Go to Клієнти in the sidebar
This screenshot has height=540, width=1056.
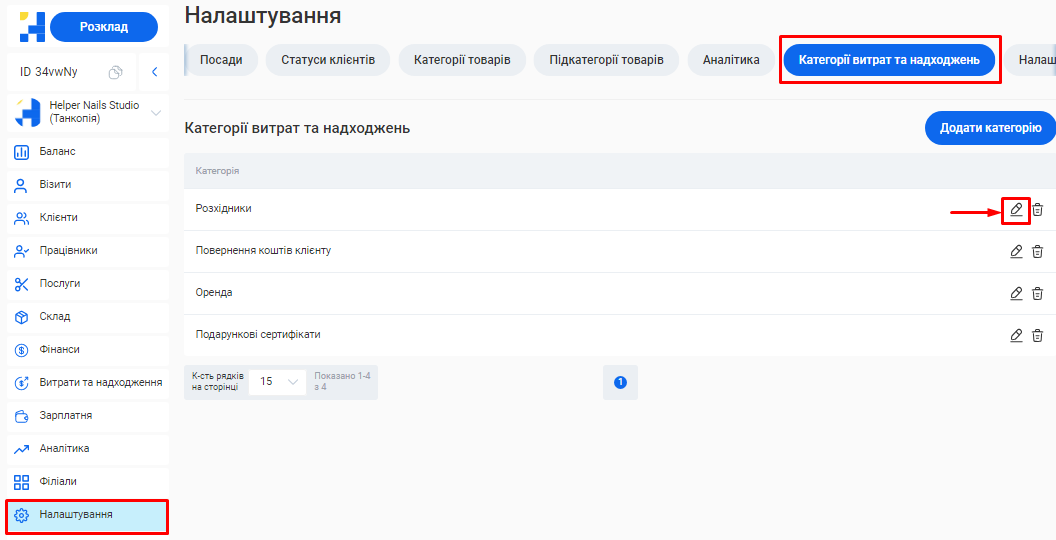point(58,218)
